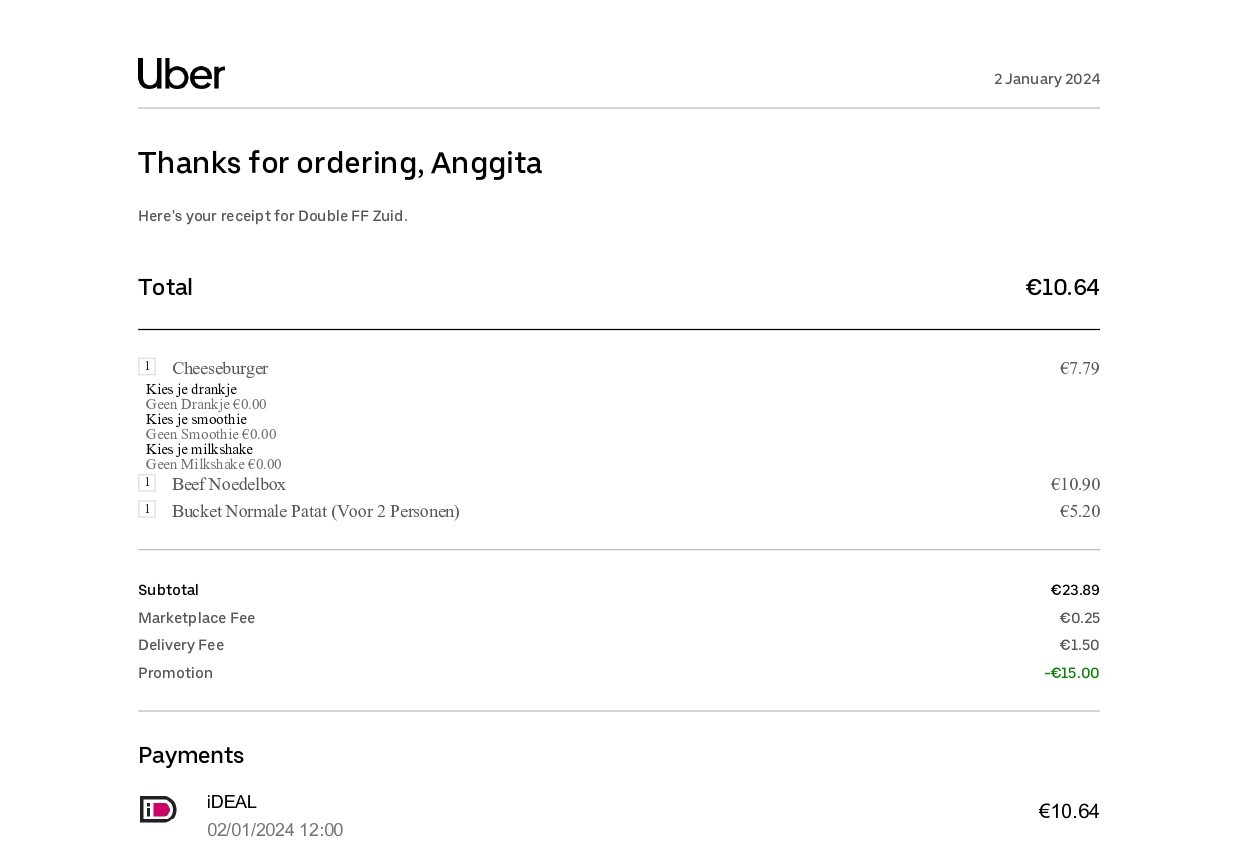
Task: Click the Subtotal value €23.89
Action: [1075, 590]
